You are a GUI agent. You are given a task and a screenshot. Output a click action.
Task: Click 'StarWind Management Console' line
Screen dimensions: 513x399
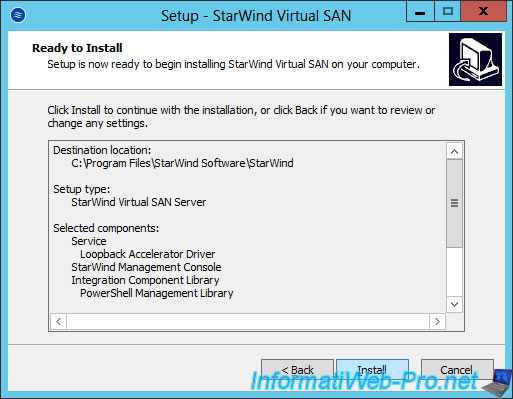146,267
